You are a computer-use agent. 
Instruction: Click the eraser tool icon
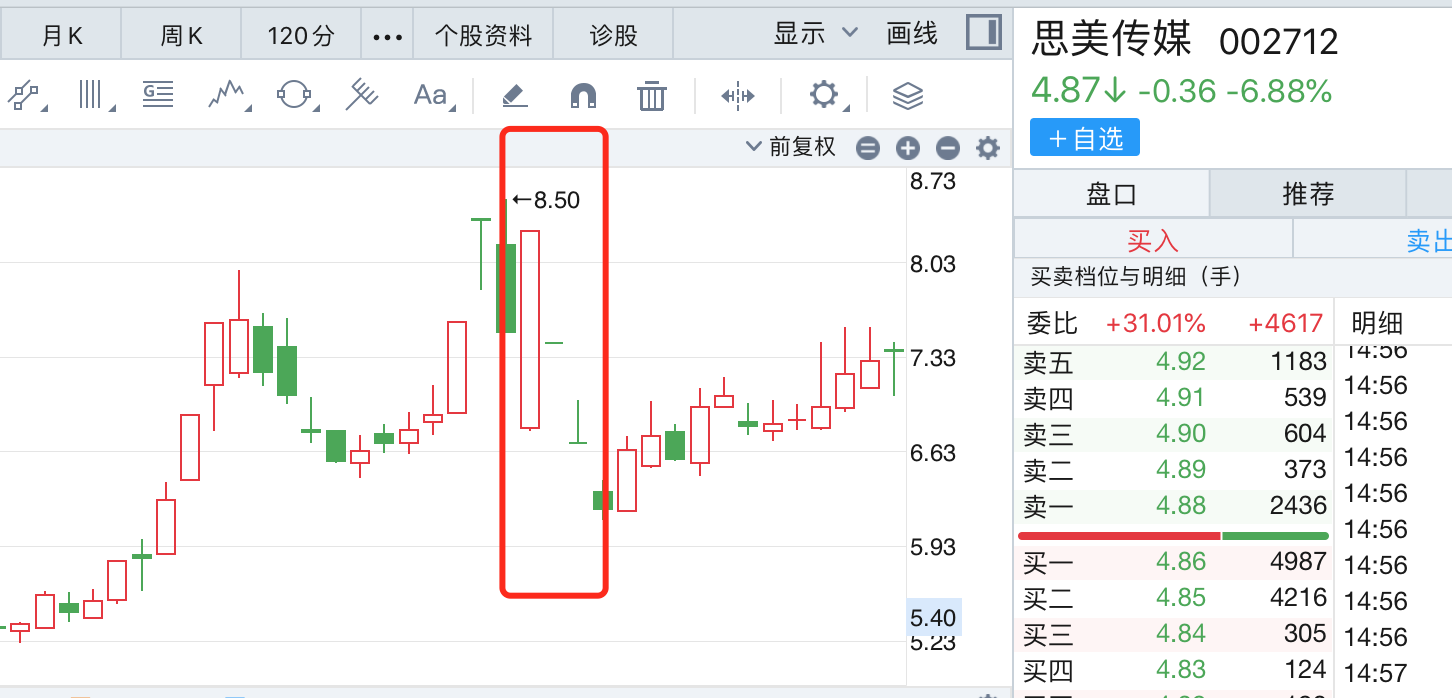pos(514,96)
